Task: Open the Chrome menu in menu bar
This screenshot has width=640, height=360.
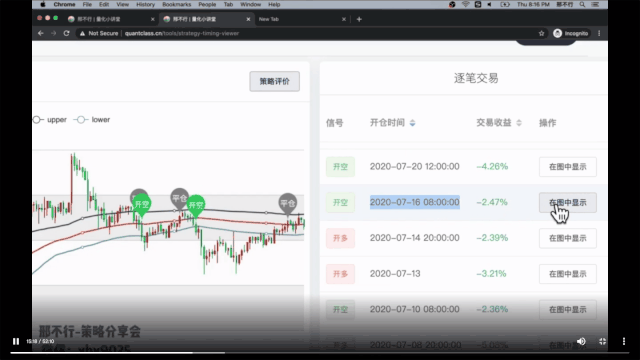Action: (64, 4)
